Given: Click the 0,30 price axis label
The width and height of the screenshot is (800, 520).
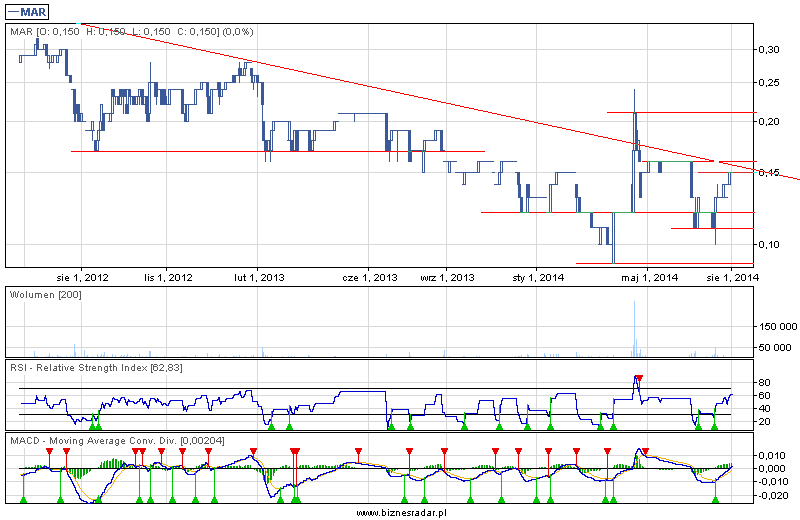Looking at the screenshot, I should (x=768, y=49).
